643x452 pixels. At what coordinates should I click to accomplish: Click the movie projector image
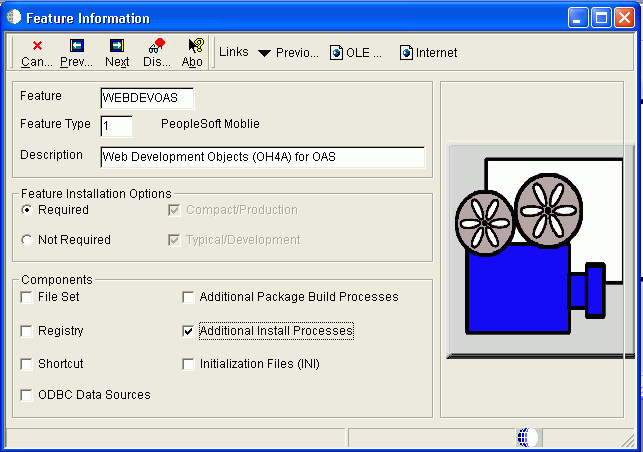pyautogui.click(x=539, y=250)
